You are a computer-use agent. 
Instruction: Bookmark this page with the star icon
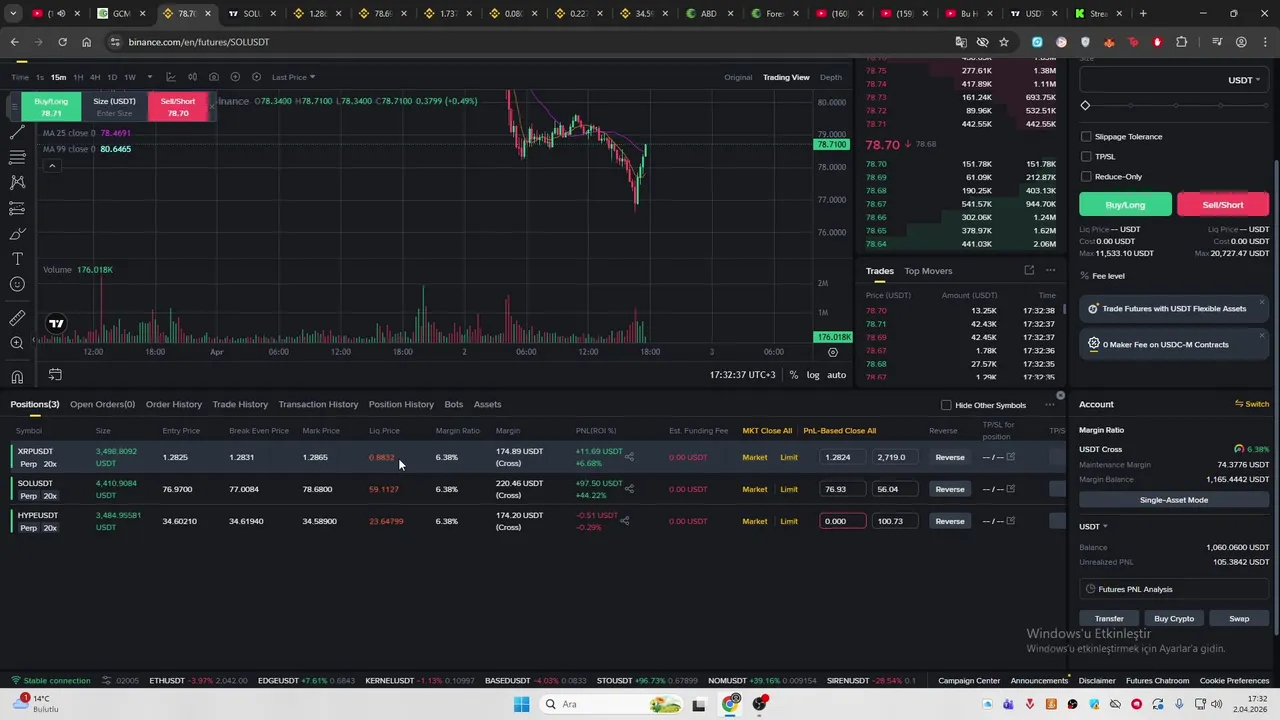(x=1004, y=42)
